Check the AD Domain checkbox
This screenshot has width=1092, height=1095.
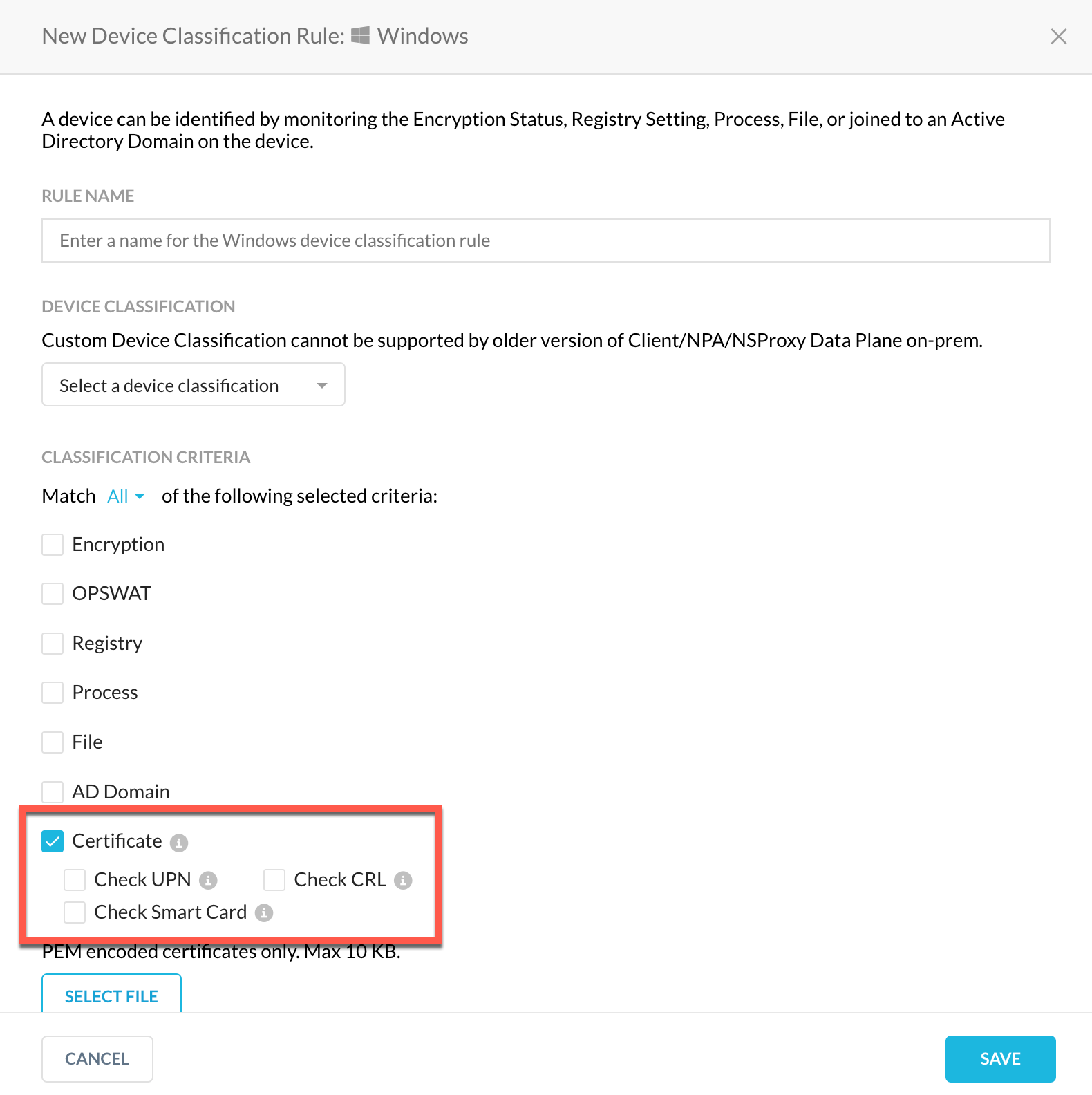(53, 792)
